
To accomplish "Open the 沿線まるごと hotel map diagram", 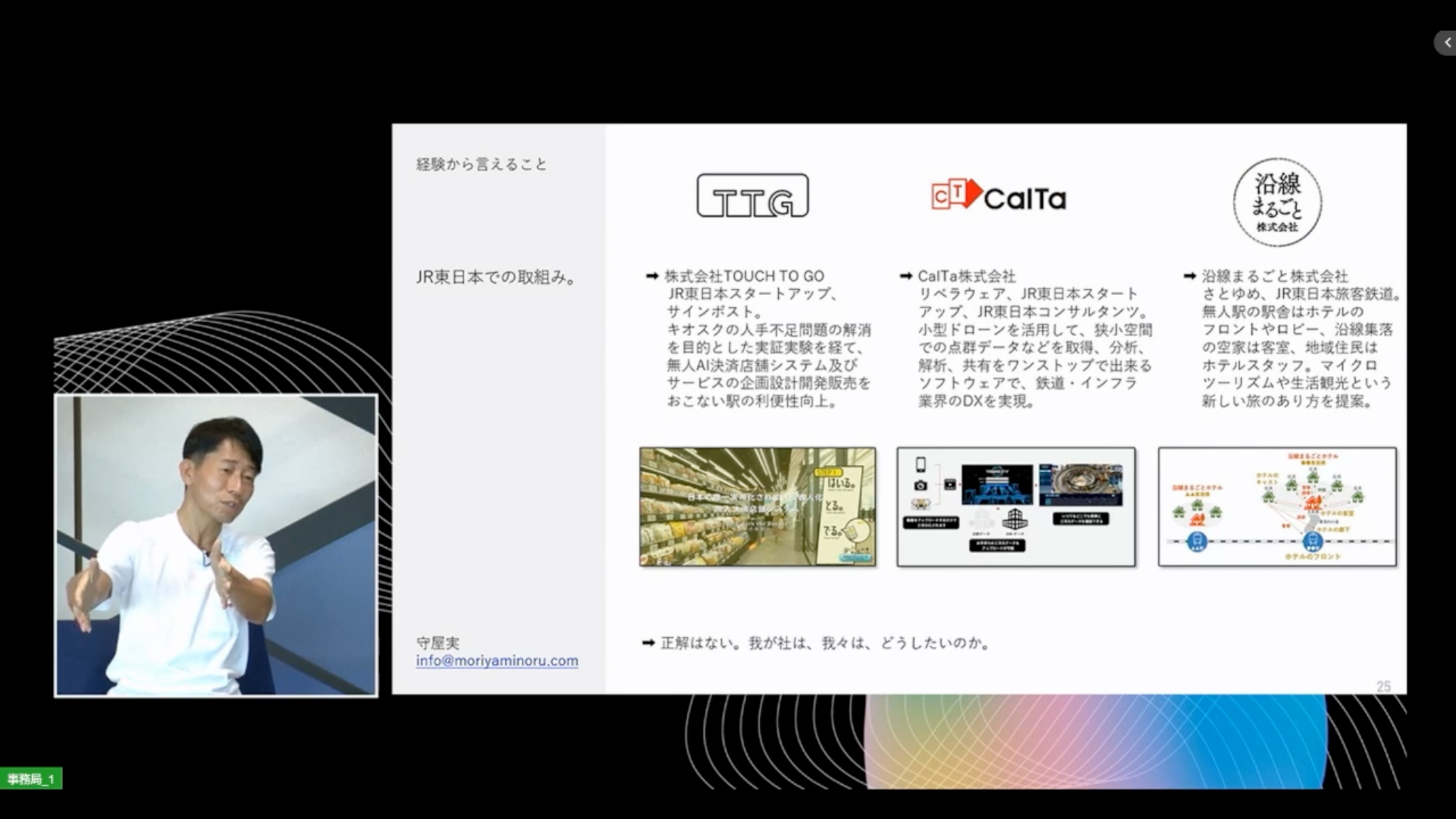I will click(x=1276, y=507).
